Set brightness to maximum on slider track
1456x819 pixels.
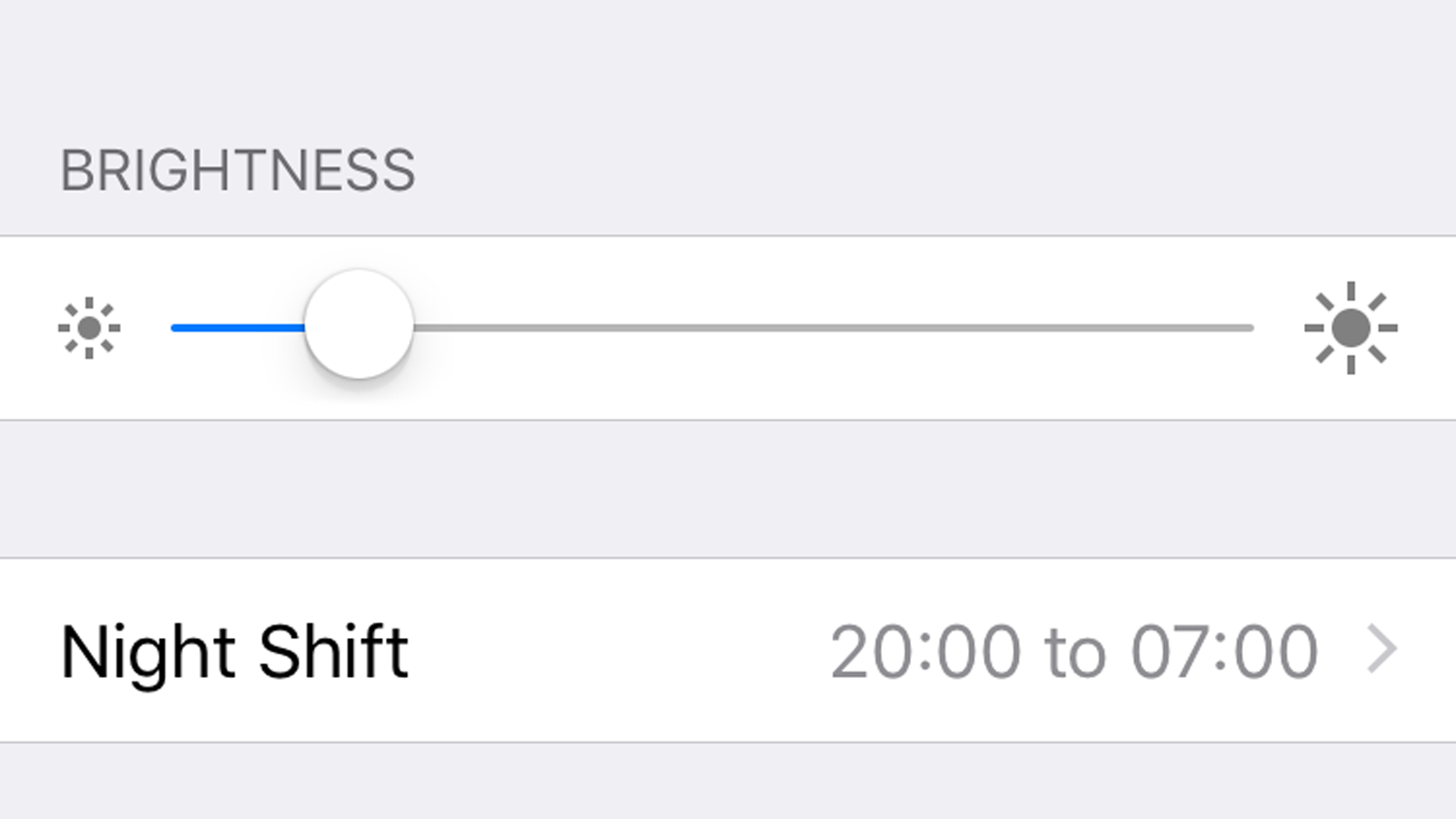click(1250, 328)
